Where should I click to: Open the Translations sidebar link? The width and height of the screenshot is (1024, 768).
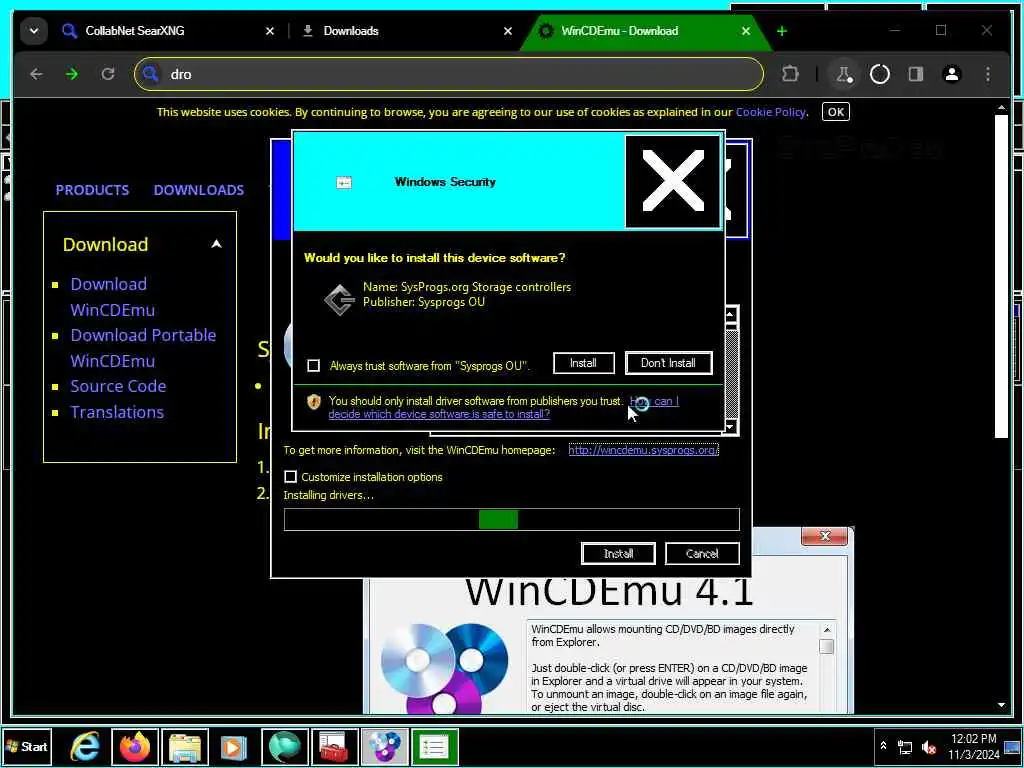point(117,412)
